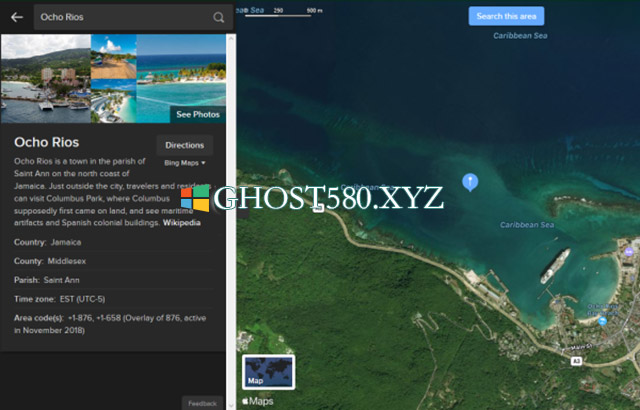This screenshot has height=410, width=640.
Task: Select the County: Middlesex row
Action: click(113, 261)
